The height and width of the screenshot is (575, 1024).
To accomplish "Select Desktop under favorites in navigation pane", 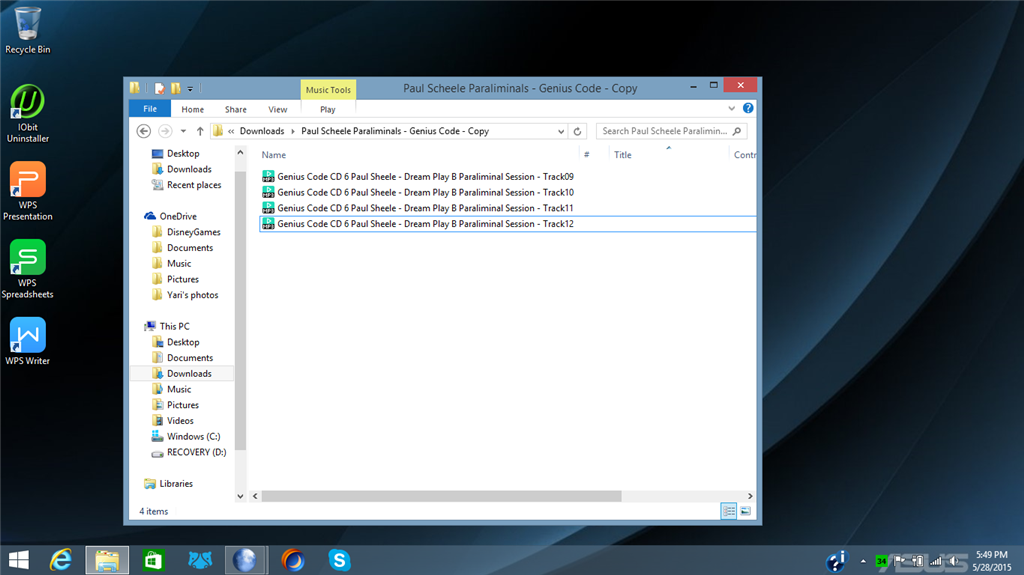I will coord(182,154).
